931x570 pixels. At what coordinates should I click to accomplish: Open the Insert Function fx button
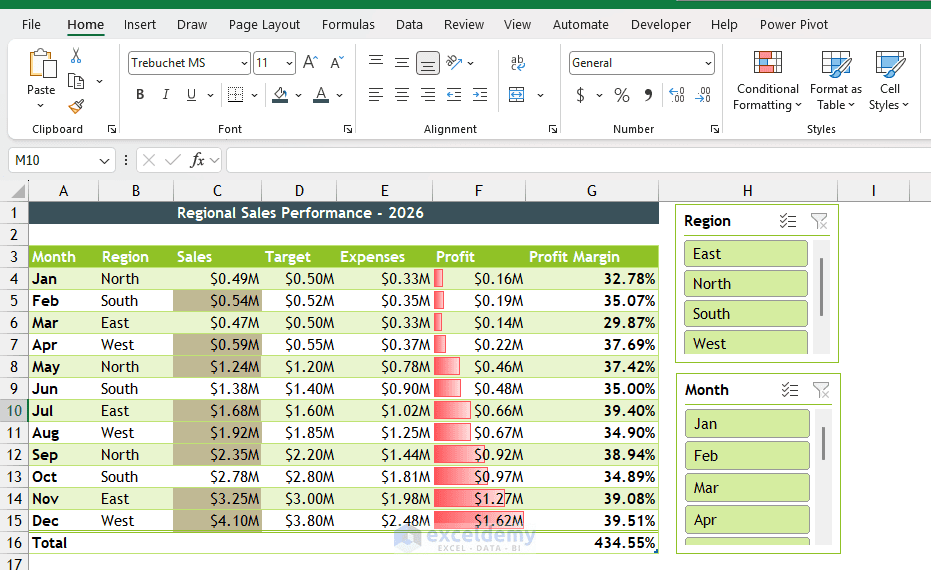click(x=197, y=160)
